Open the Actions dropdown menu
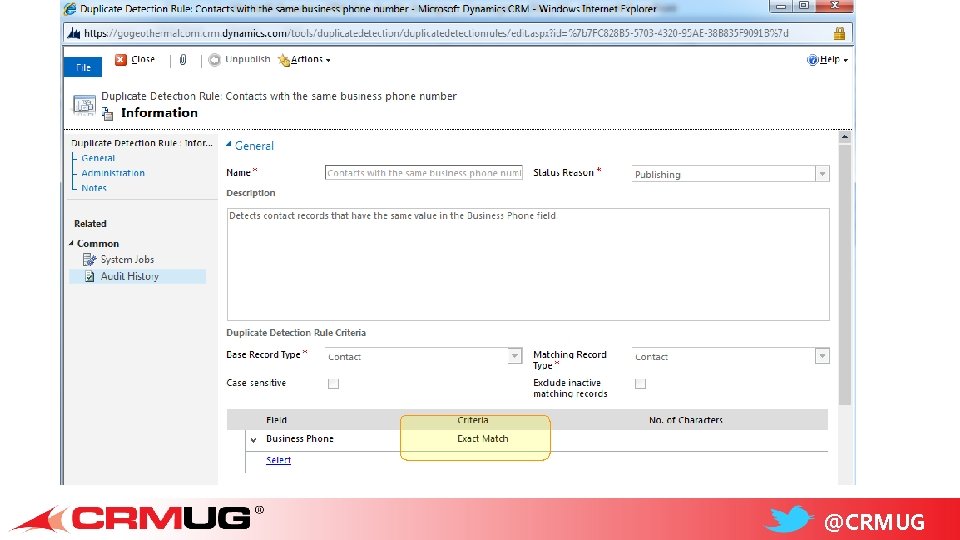 [304, 59]
